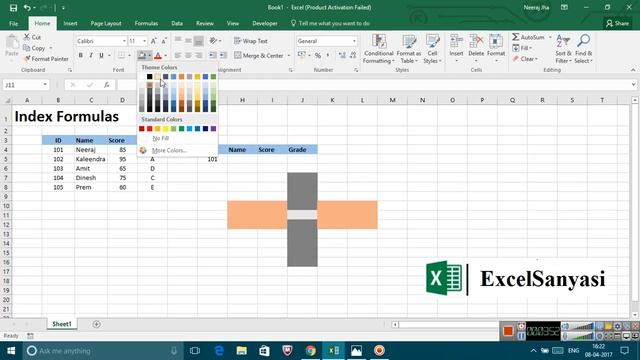
Task: Click the Copy button
Action: click(x=34, y=48)
